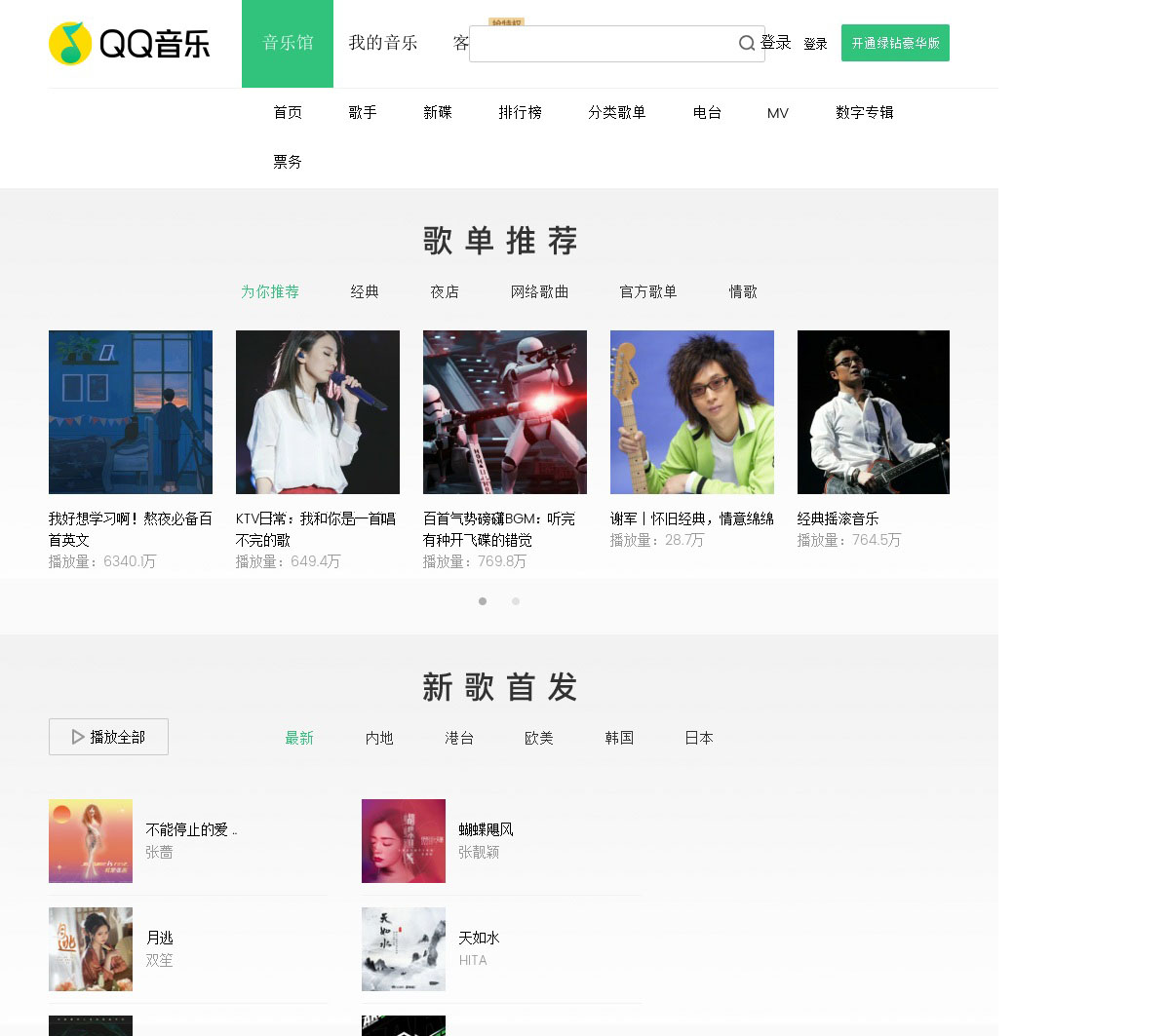The image size is (1170, 1036).
Task: Select the 欧美 new songs tab
Action: [539, 738]
